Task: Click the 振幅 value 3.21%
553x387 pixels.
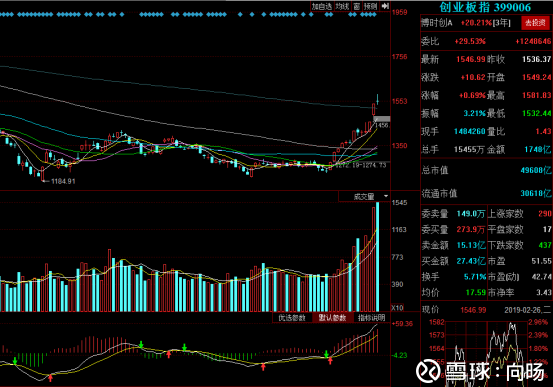Action: 474,113
